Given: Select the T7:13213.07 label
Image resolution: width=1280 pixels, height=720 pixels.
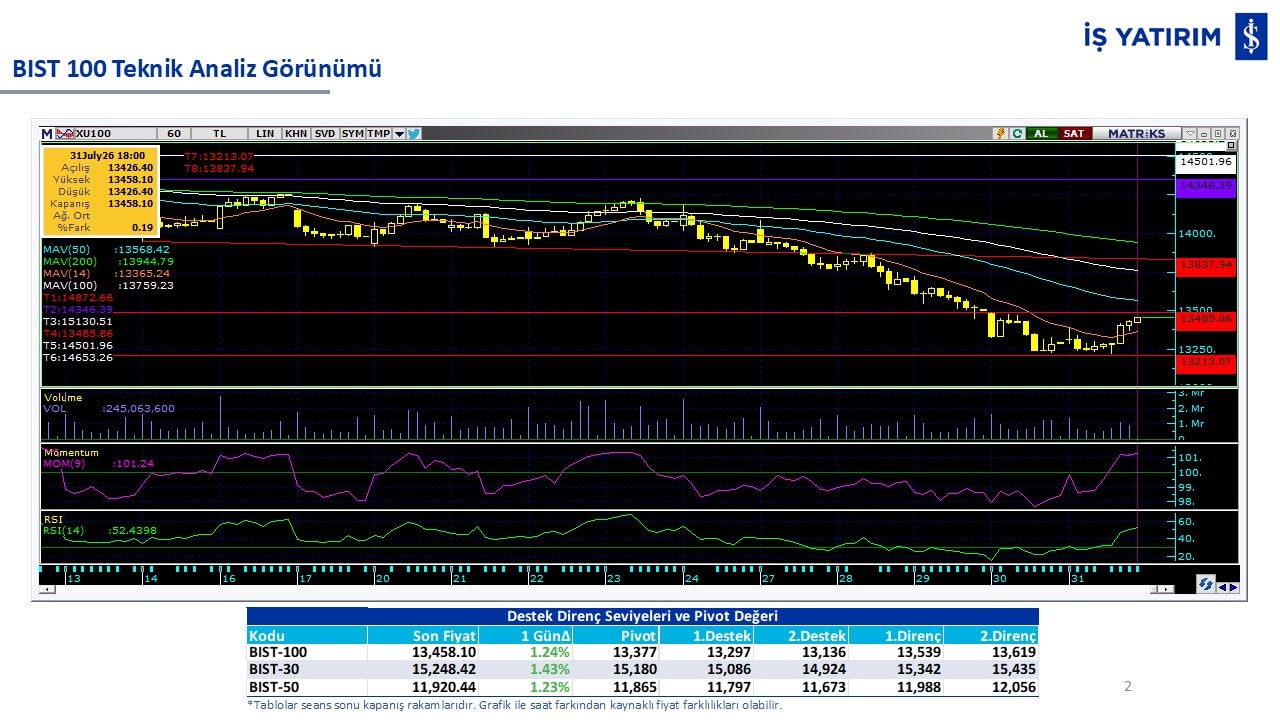Looking at the screenshot, I should coord(219,156).
